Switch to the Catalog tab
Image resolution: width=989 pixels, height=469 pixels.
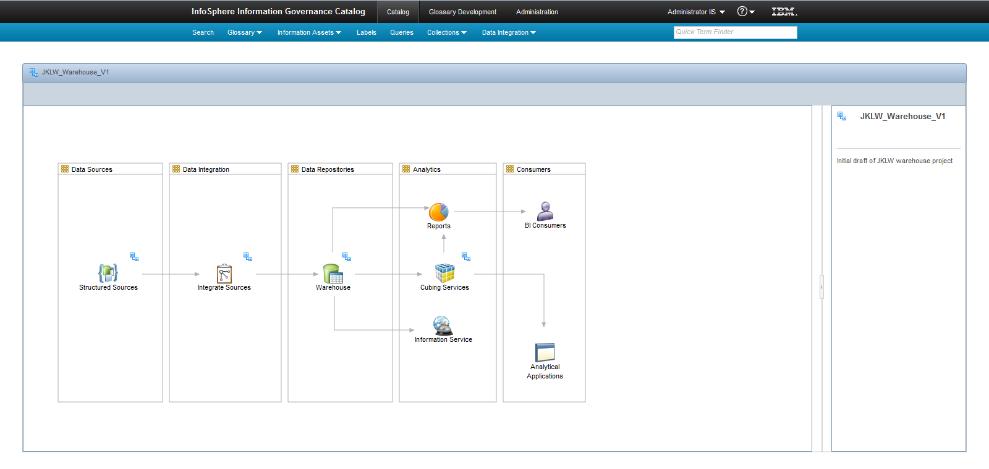(x=398, y=11)
